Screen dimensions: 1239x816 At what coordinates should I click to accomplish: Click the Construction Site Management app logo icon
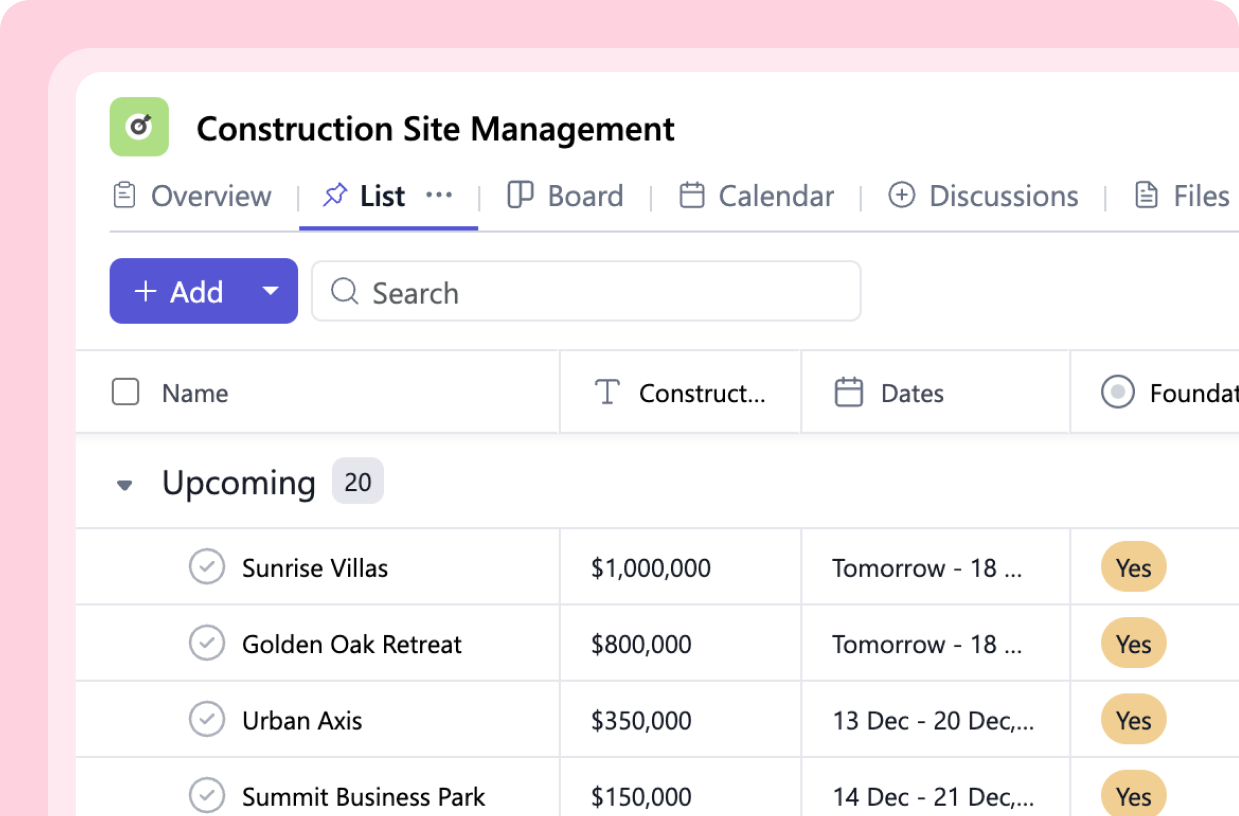pyautogui.click(x=139, y=127)
